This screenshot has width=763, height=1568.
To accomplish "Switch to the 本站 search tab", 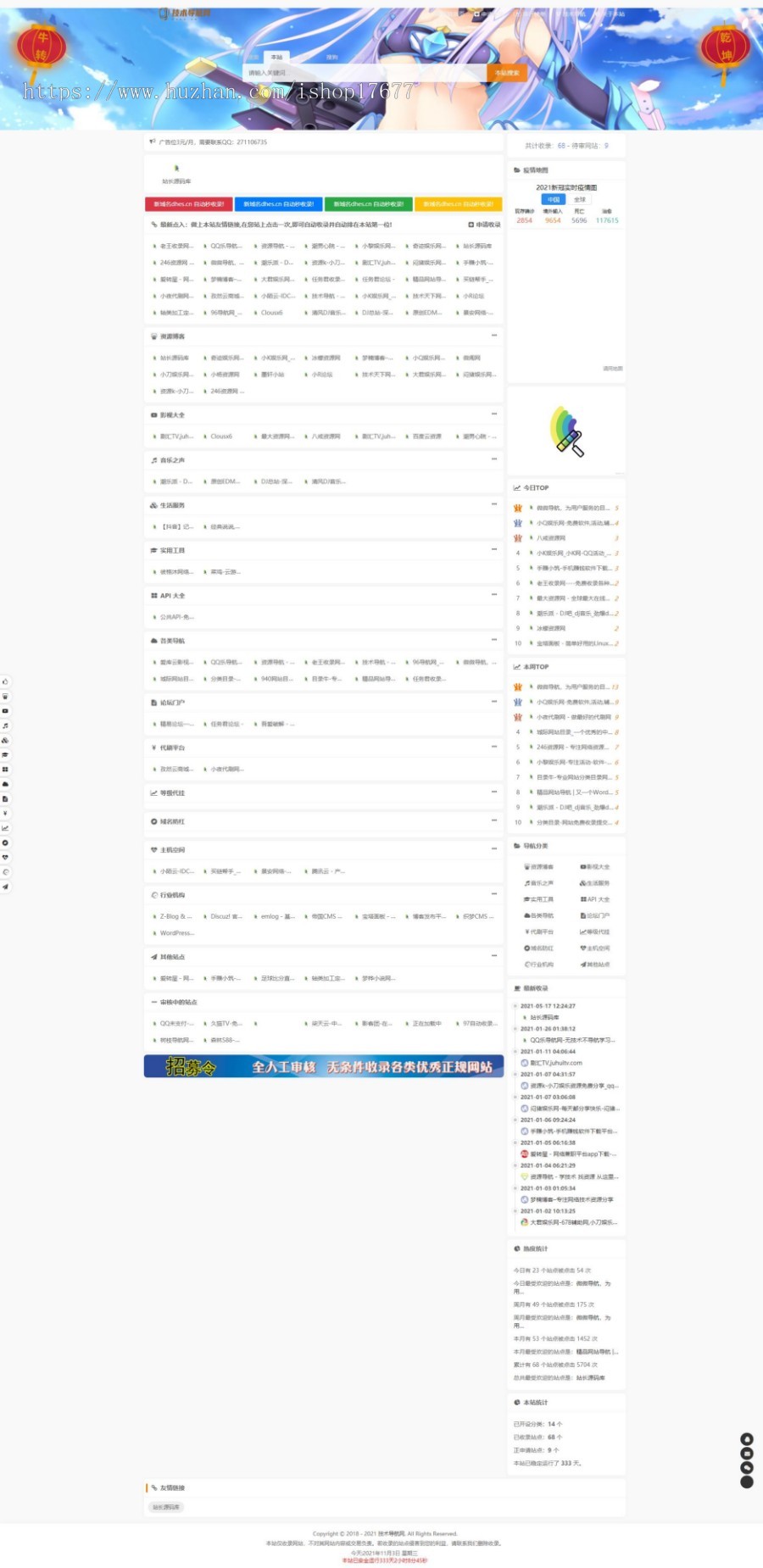I will [277, 57].
